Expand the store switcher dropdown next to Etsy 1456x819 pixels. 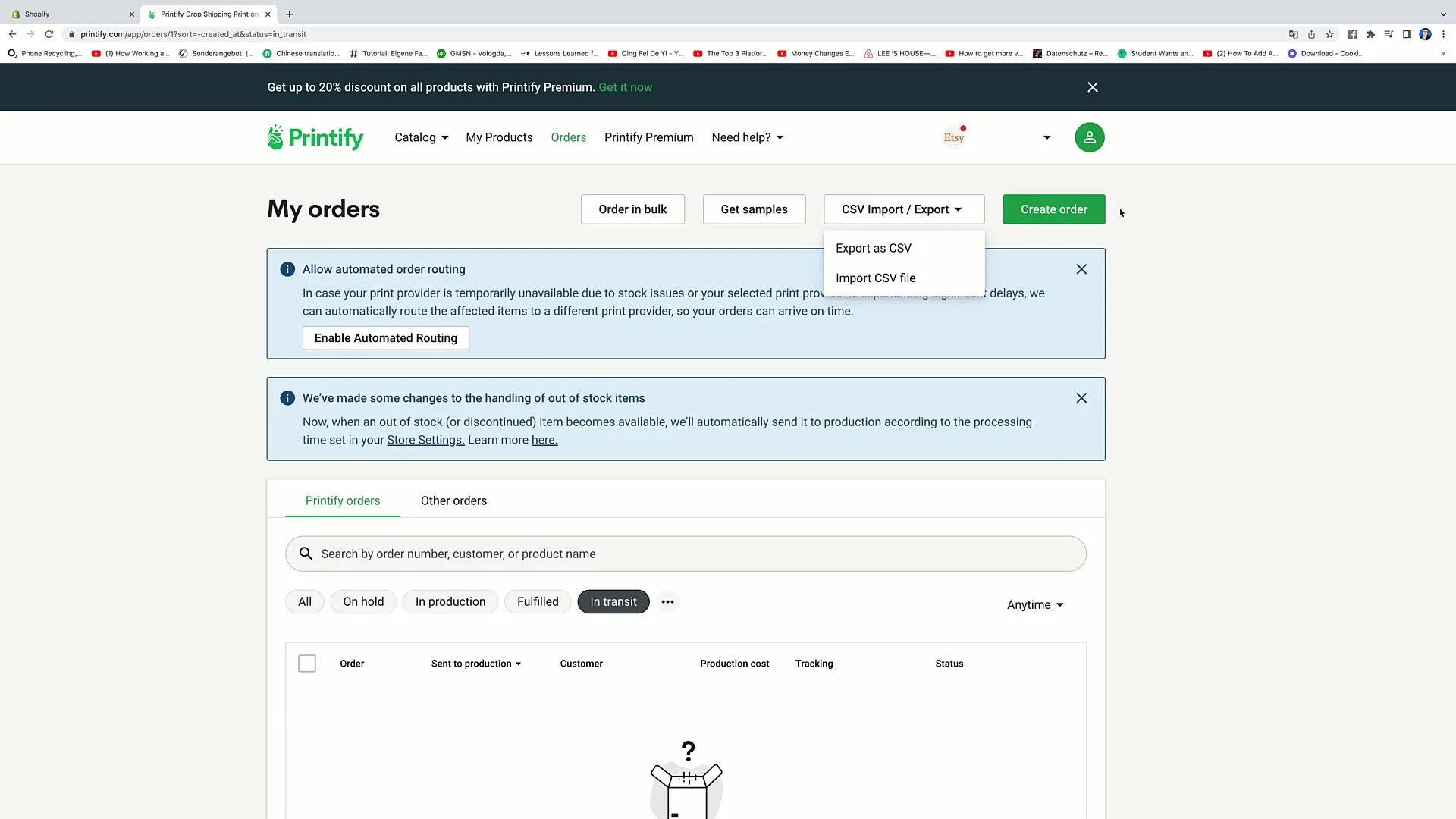tap(1046, 137)
